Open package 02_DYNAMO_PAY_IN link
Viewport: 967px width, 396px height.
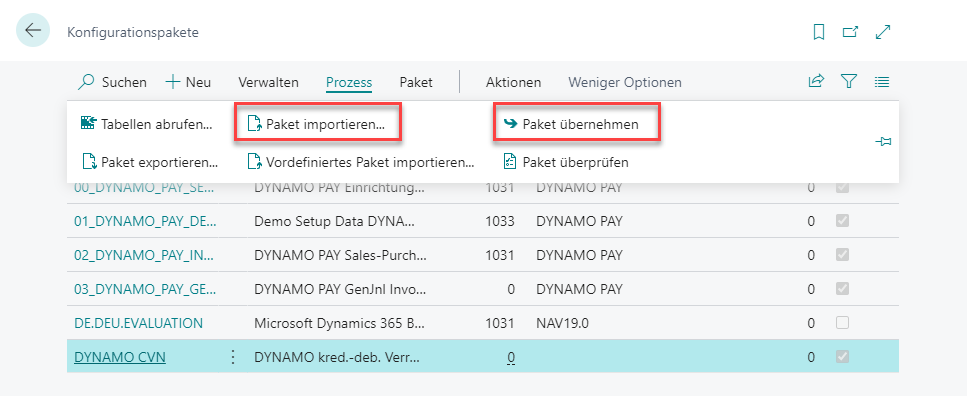pos(144,255)
